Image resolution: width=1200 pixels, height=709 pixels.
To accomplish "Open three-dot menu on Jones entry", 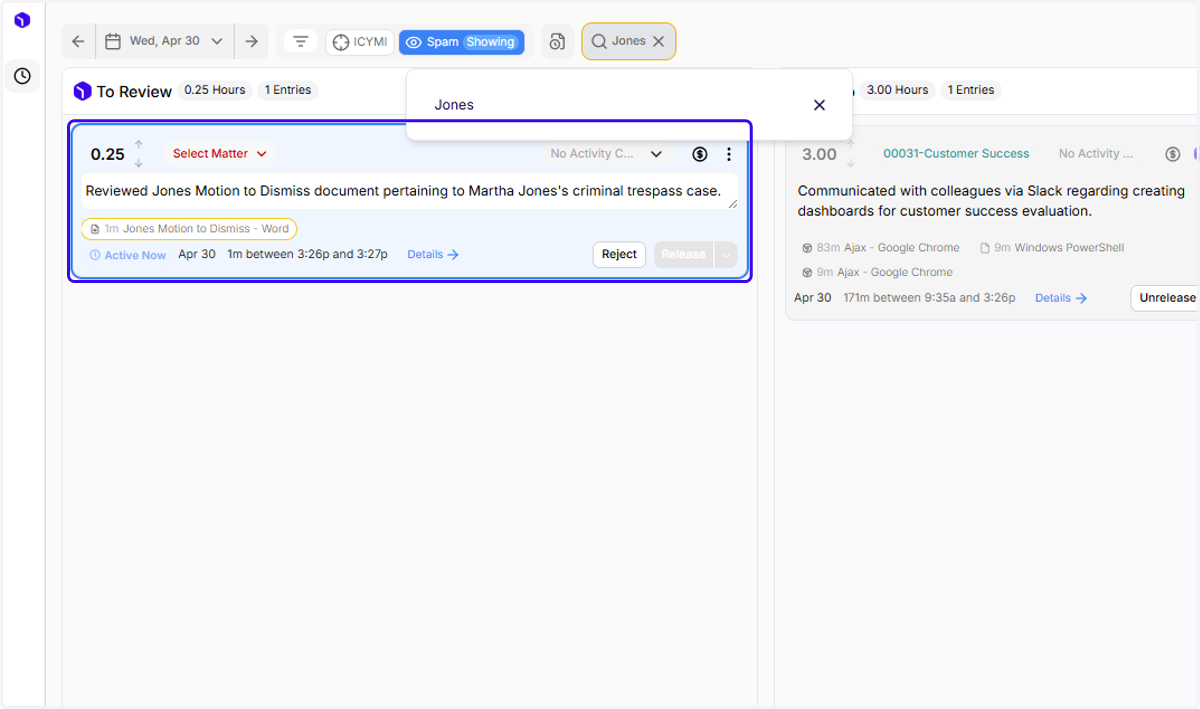I will pos(729,154).
